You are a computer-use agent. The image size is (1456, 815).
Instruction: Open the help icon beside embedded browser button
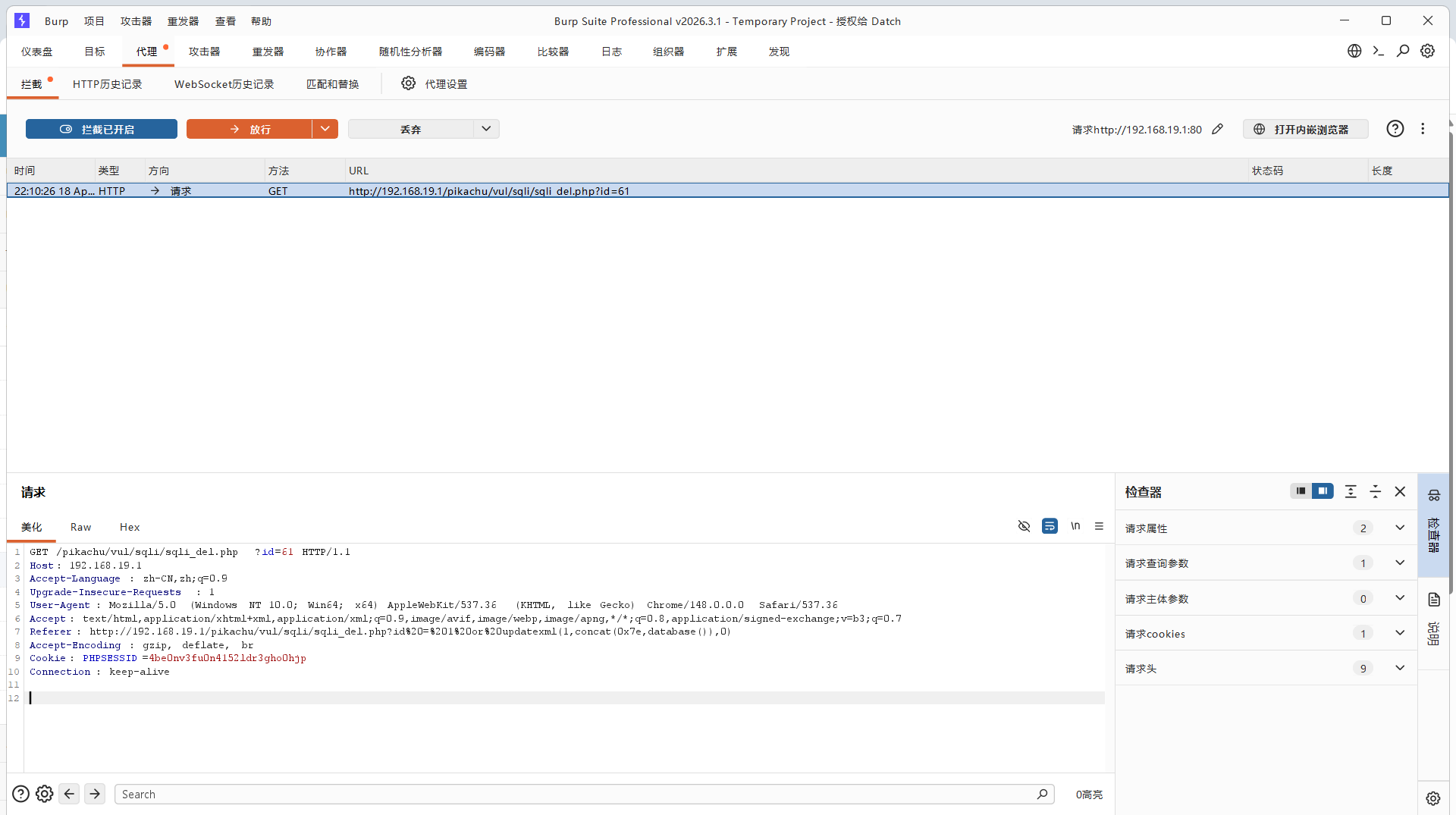pyautogui.click(x=1395, y=129)
